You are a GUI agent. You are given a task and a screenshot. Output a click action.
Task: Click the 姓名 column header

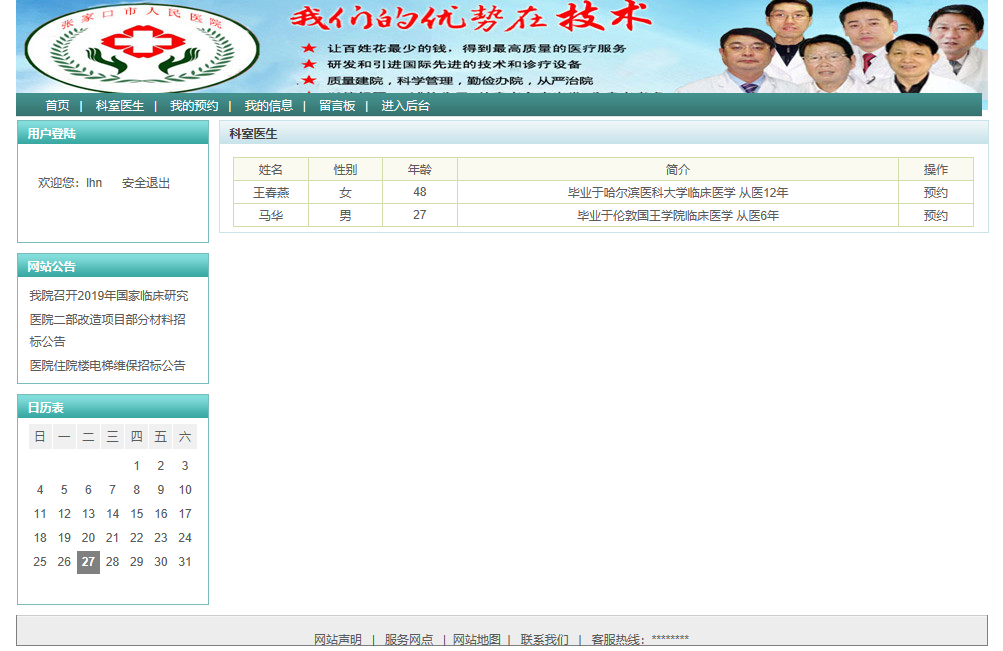271,169
